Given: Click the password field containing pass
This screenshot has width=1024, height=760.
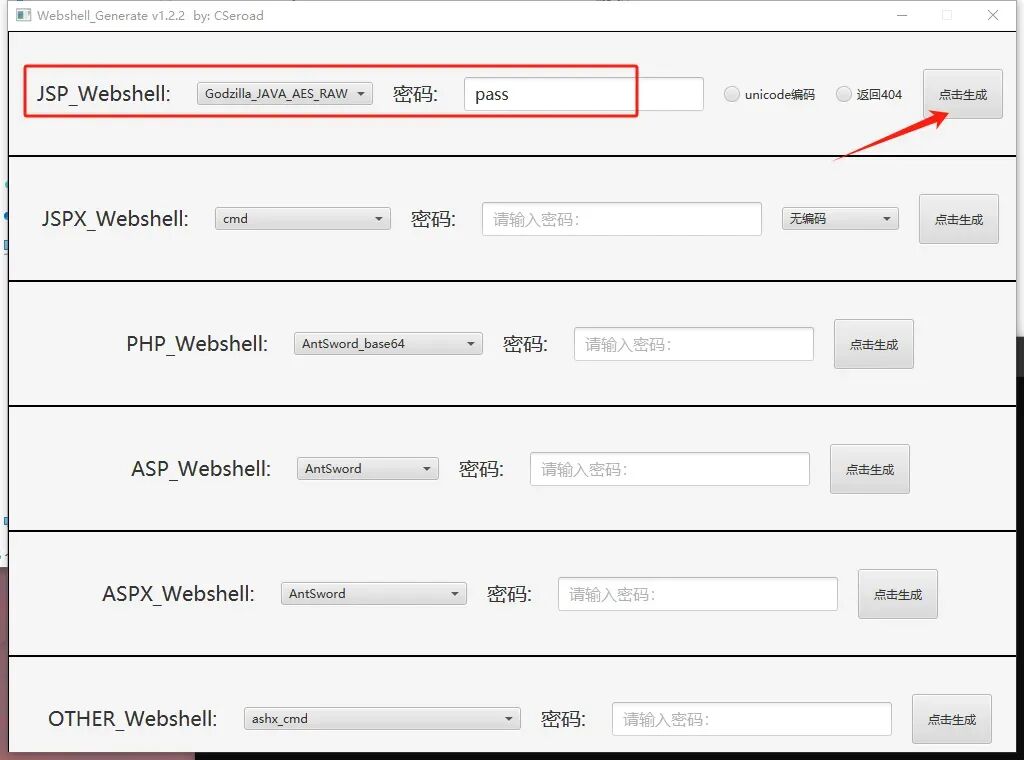Looking at the screenshot, I should (x=549, y=93).
